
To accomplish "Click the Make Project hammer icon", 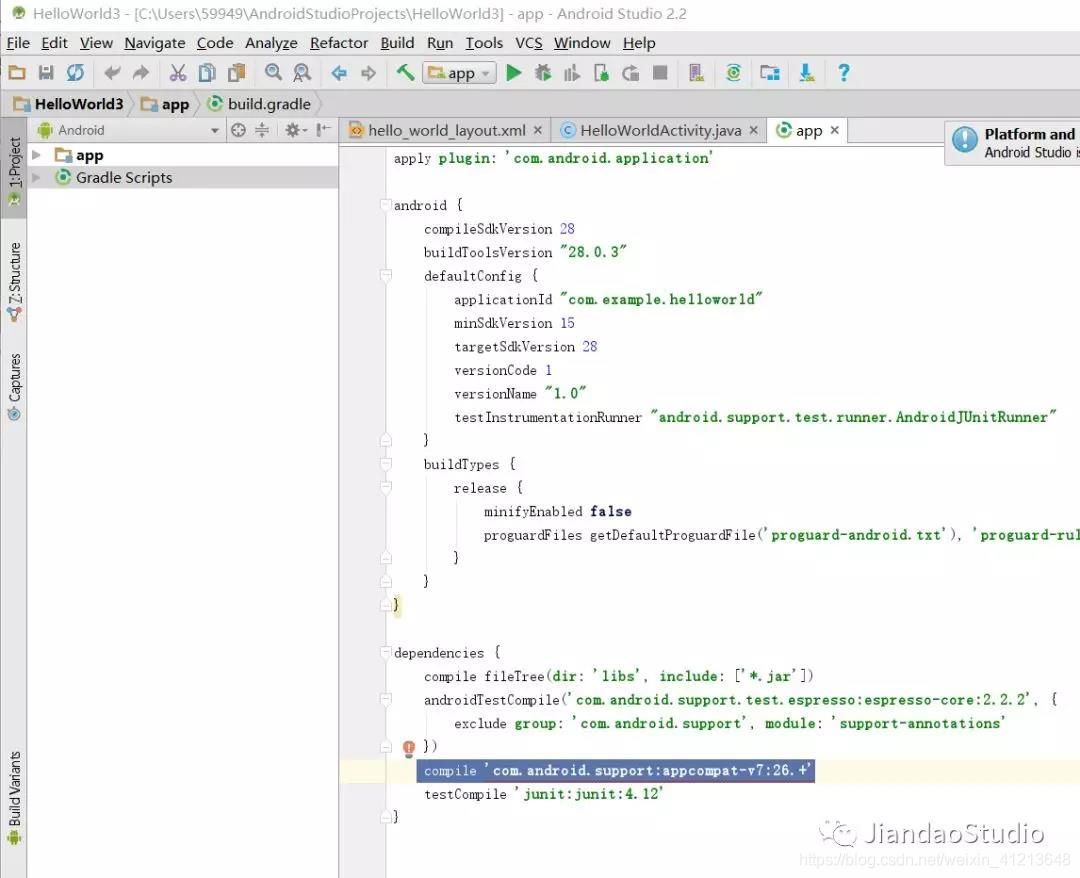I will click(x=405, y=72).
